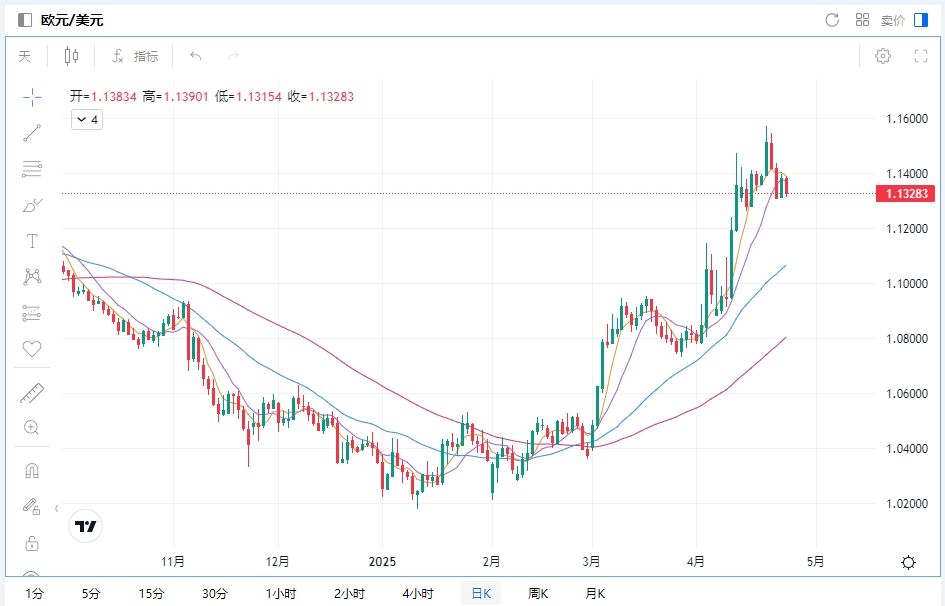Select the trend line drawing tool
The image size is (945, 606).
pyautogui.click(x=32, y=132)
